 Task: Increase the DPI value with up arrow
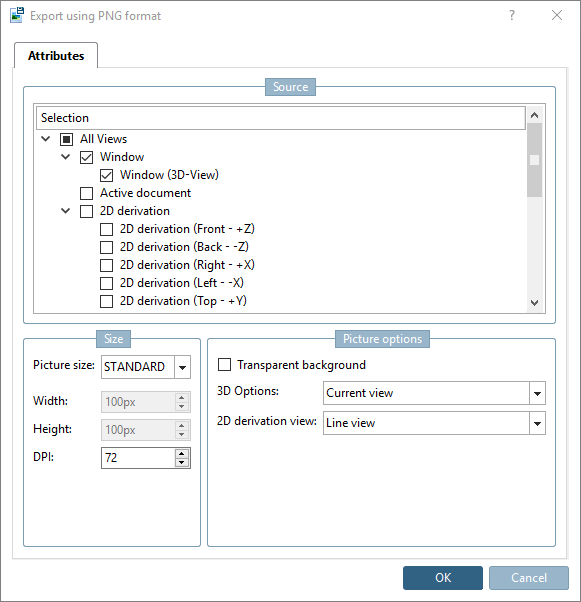click(x=182, y=454)
